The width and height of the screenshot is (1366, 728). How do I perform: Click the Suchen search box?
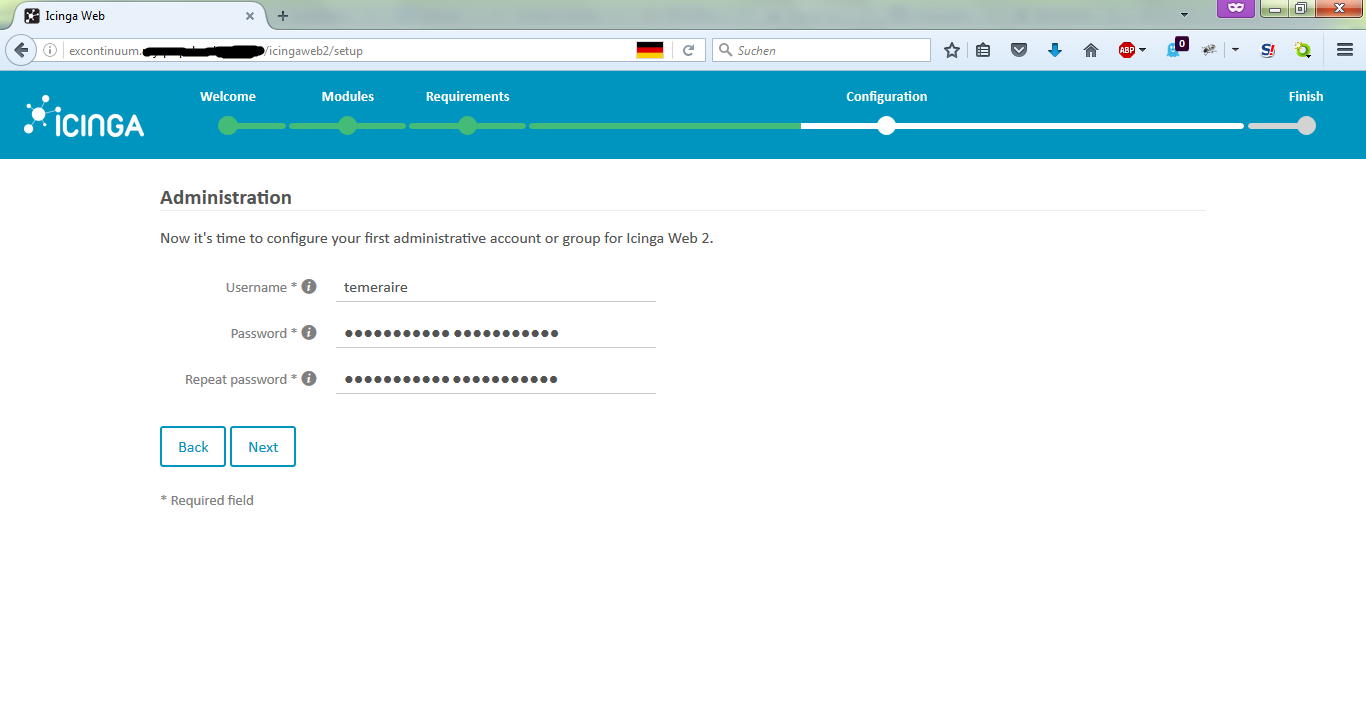click(821, 50)
